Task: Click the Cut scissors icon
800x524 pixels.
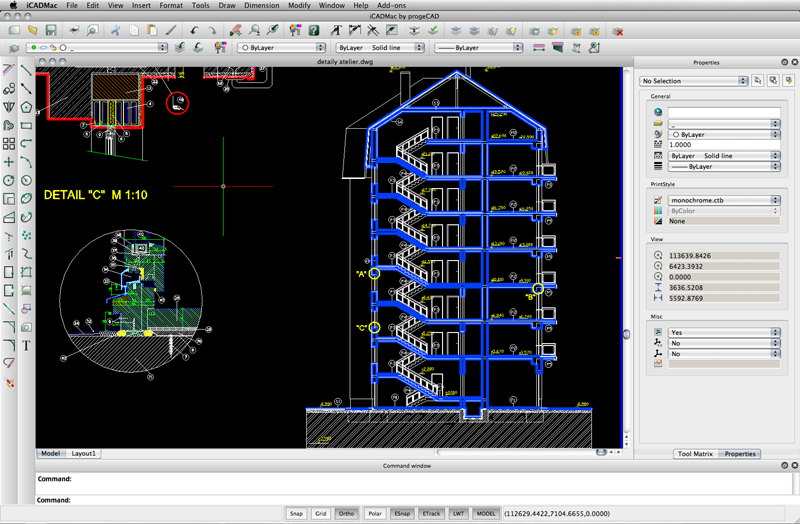Action: [115, 31]
